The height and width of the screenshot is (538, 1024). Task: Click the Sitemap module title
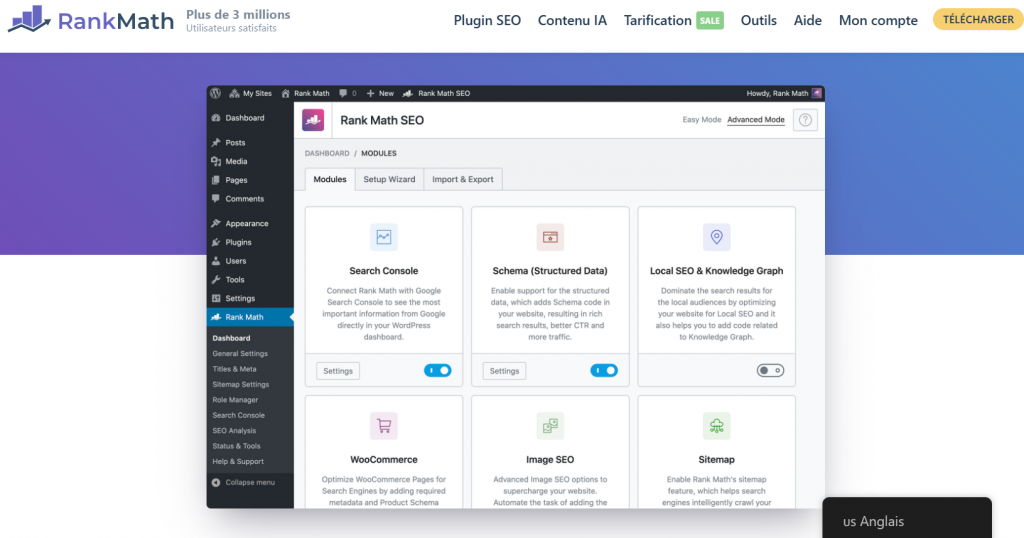(716, 460)
